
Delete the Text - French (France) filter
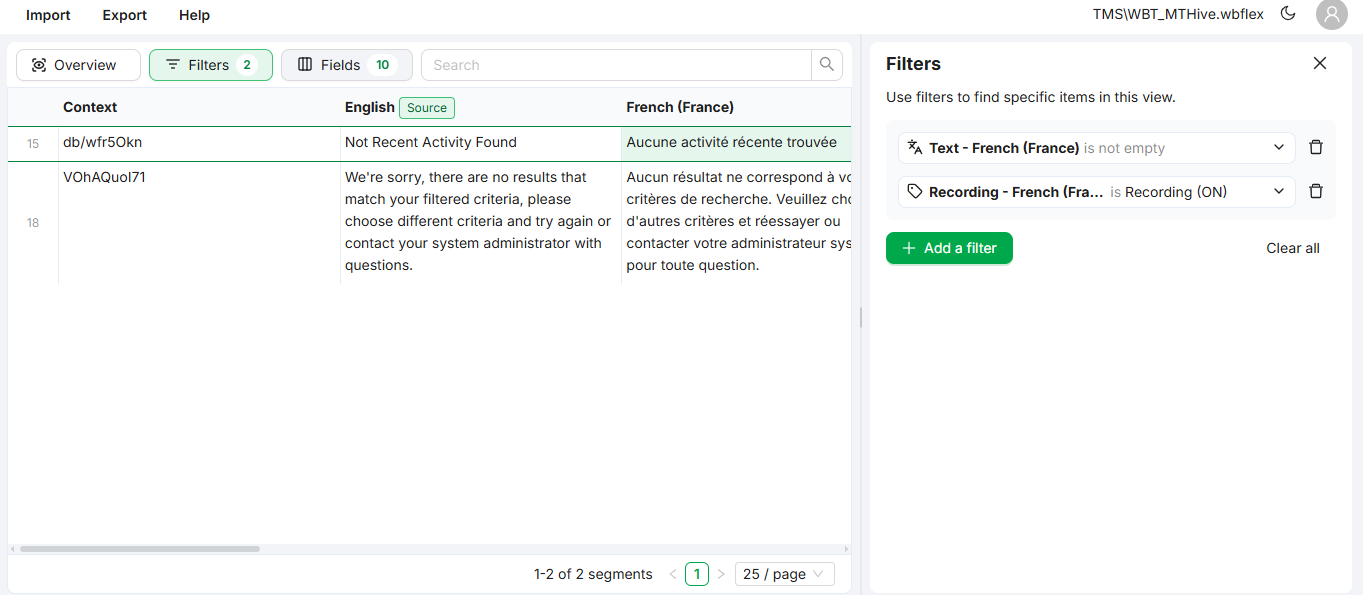click(x=1316, y=148)
